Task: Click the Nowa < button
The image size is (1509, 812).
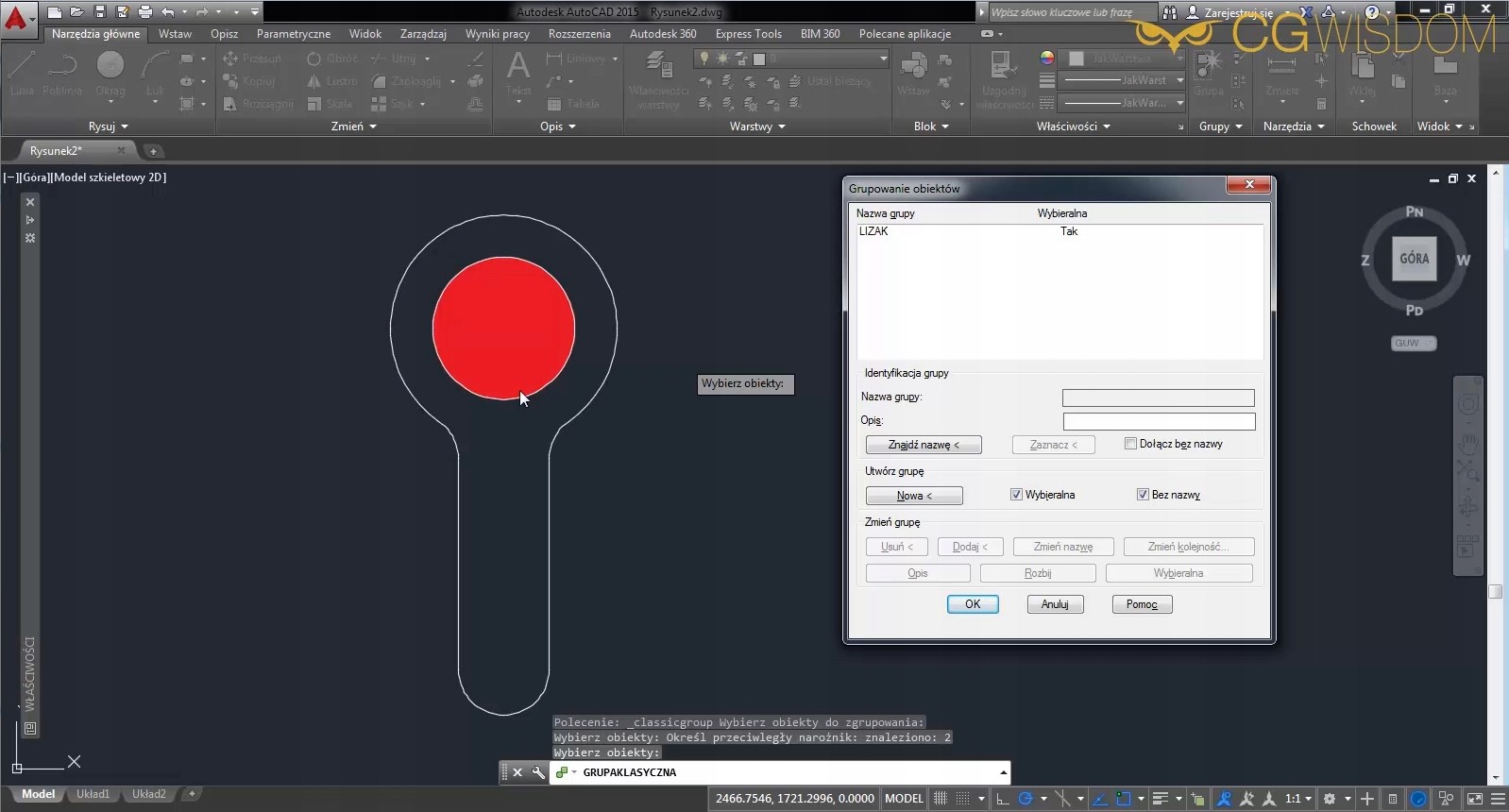Action: [x=913, y=496]
